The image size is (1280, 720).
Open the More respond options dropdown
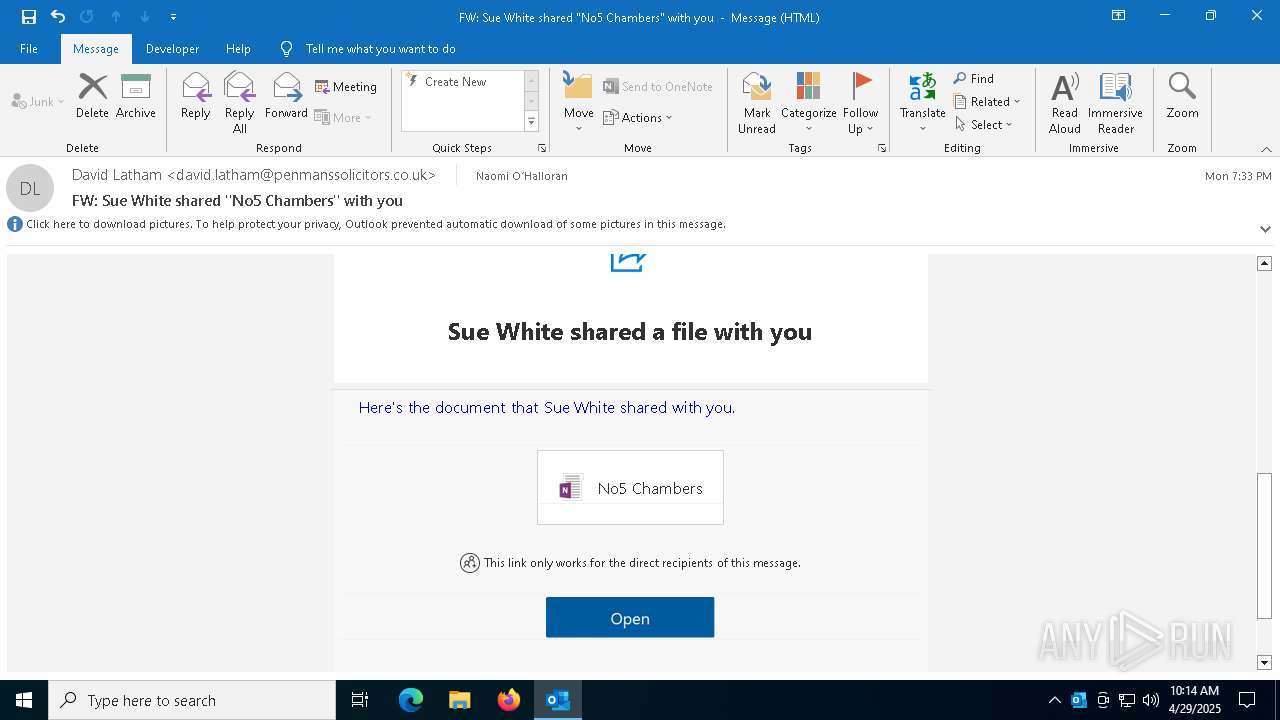[x=343, y=117]
